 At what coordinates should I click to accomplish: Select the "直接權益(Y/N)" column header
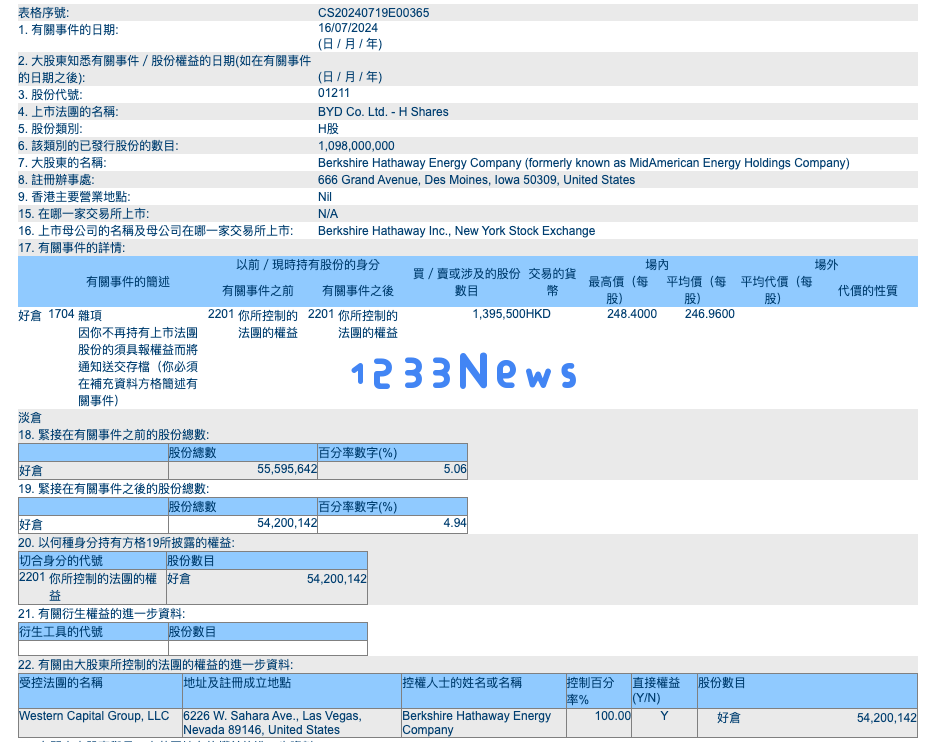click(x=656, y=691)
